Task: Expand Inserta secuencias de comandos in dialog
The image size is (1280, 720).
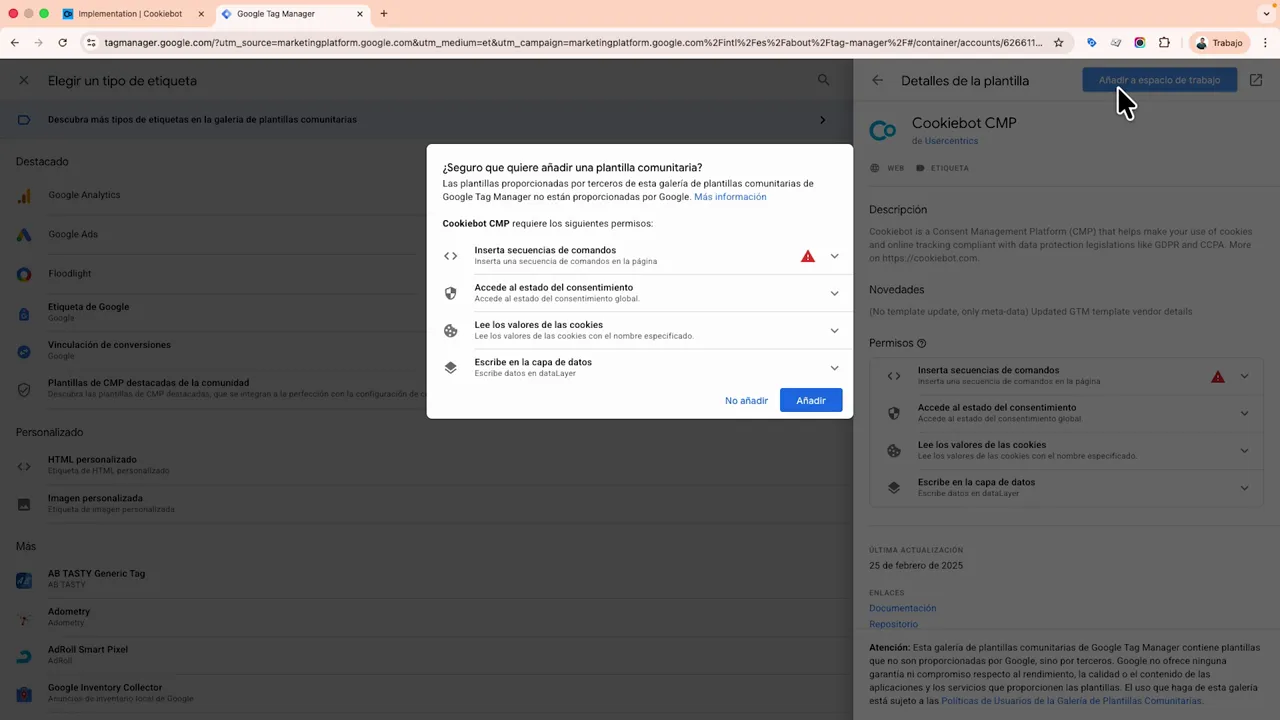Action: click(834, 256)
